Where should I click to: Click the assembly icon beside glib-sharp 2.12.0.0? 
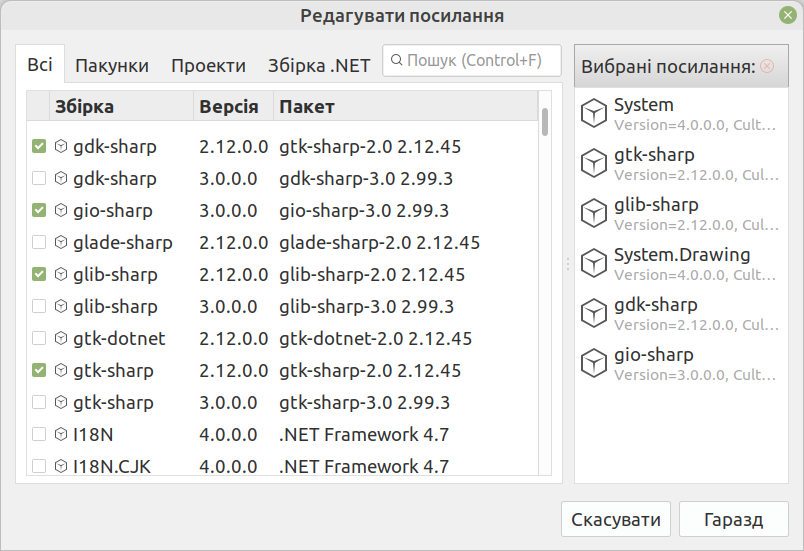click(x=61, y=274)
